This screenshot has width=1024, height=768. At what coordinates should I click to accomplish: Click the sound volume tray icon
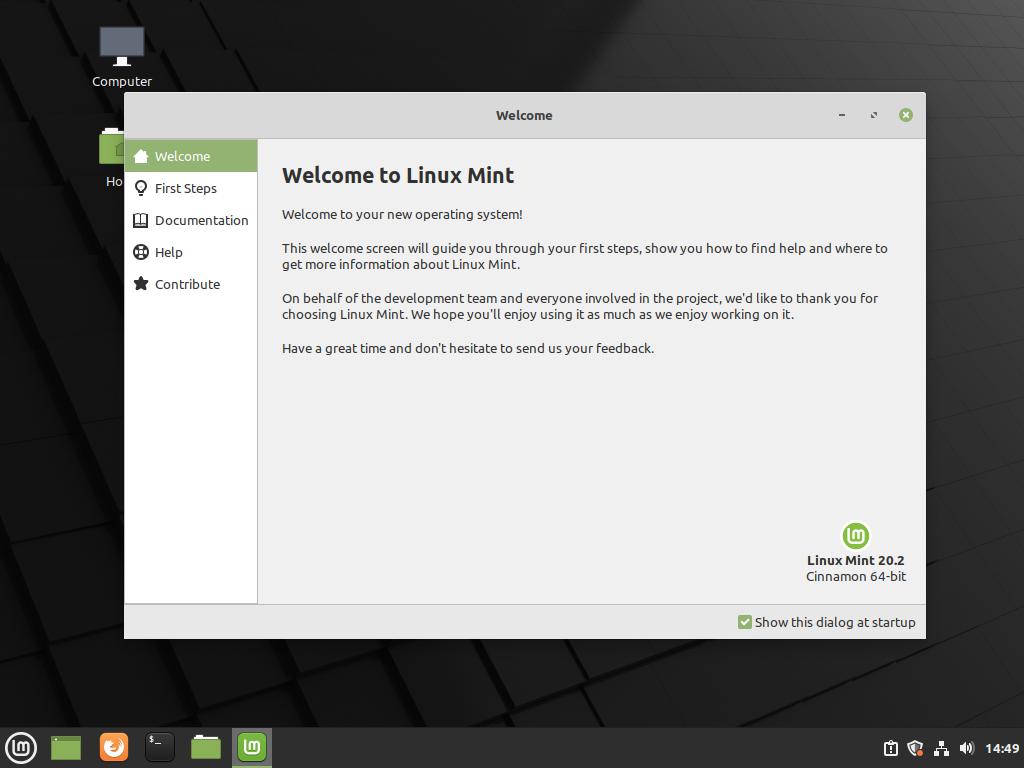click(x=966, y=748)
